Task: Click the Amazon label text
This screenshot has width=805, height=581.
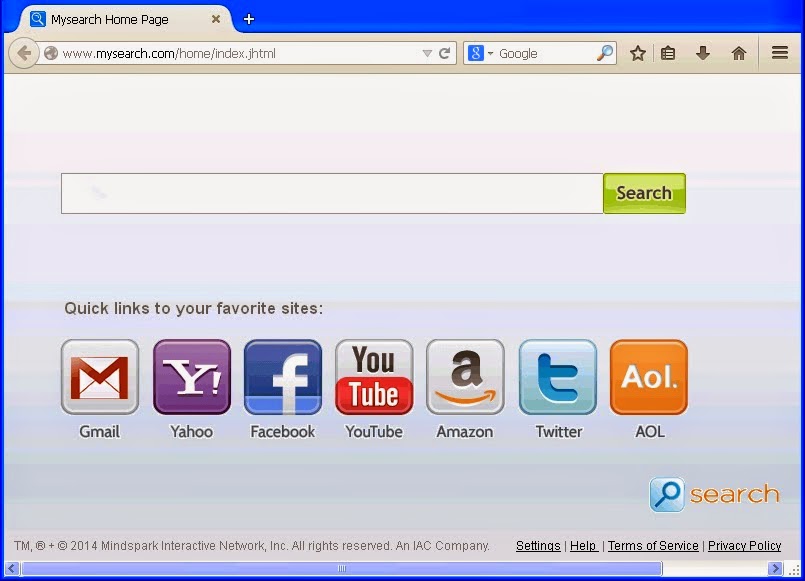Action: coord(465,432)
